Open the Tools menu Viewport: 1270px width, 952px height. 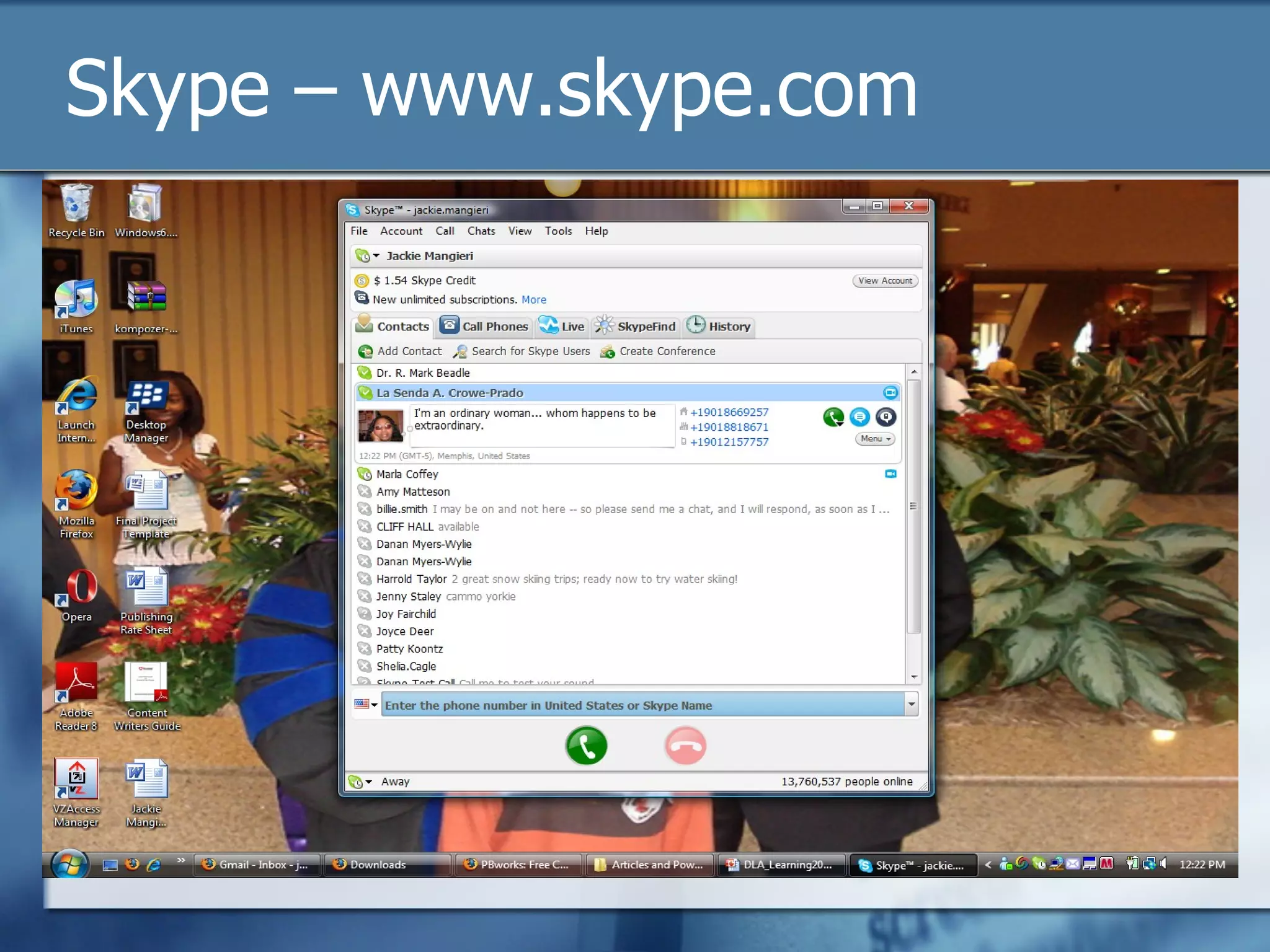coord(558,231)
